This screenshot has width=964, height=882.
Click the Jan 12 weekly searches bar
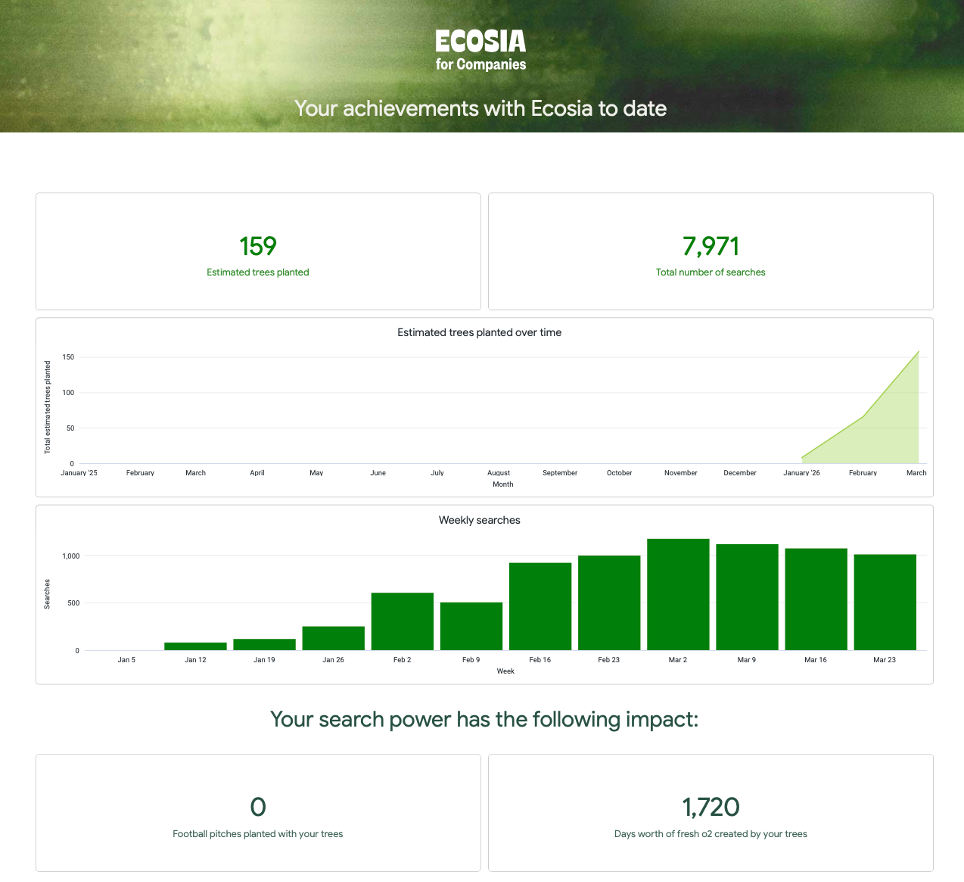tap(195, 646)
